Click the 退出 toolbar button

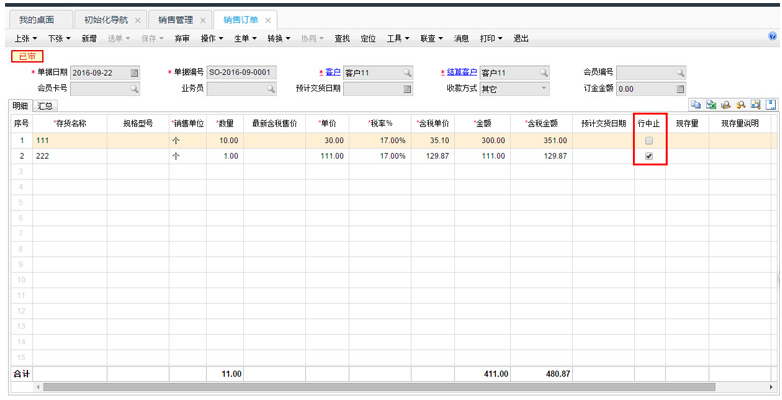coord(521,38)
